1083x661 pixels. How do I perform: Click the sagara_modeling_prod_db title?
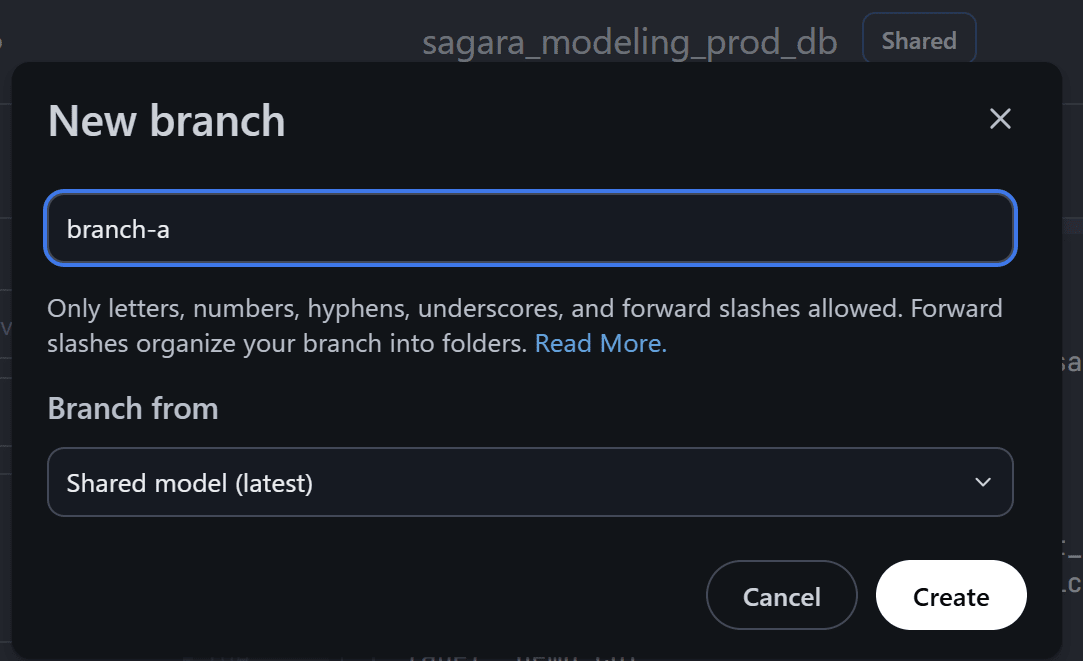pos(629,43)
